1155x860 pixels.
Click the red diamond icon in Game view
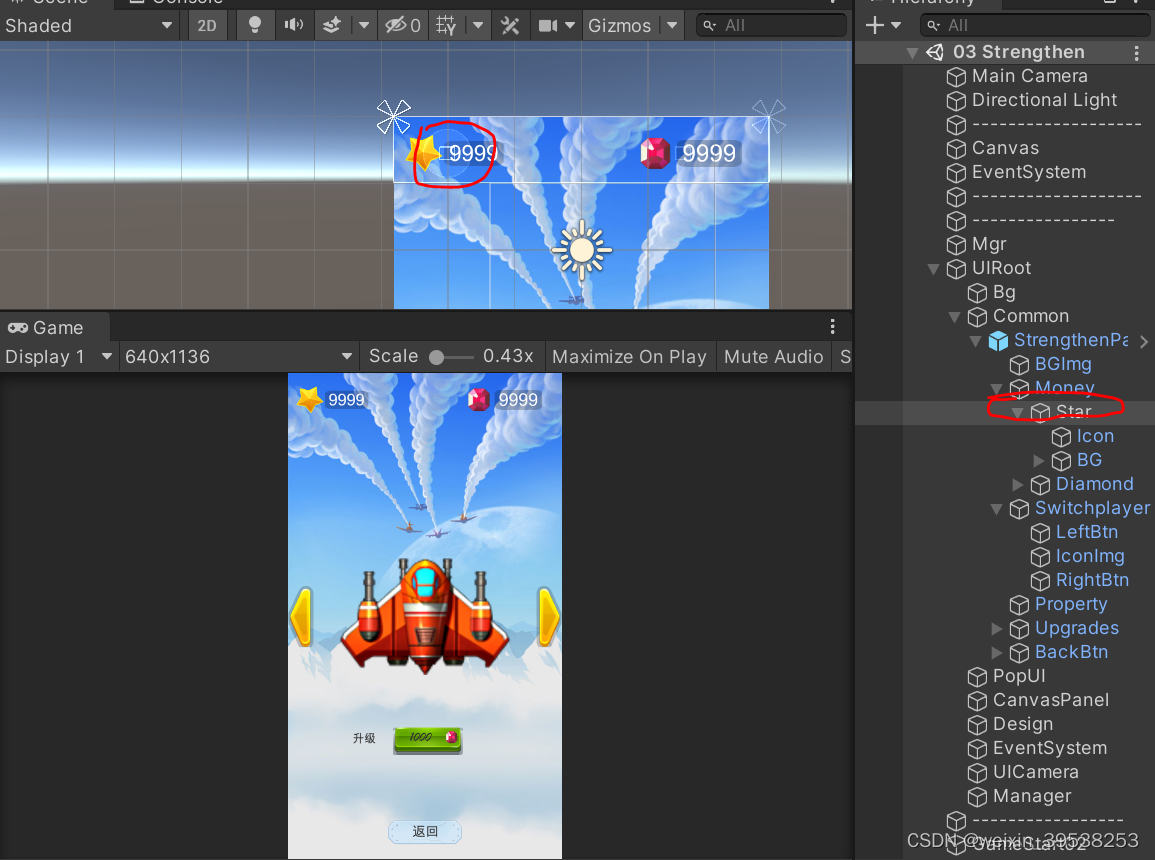pyautogui.click(x=479, y=400)
